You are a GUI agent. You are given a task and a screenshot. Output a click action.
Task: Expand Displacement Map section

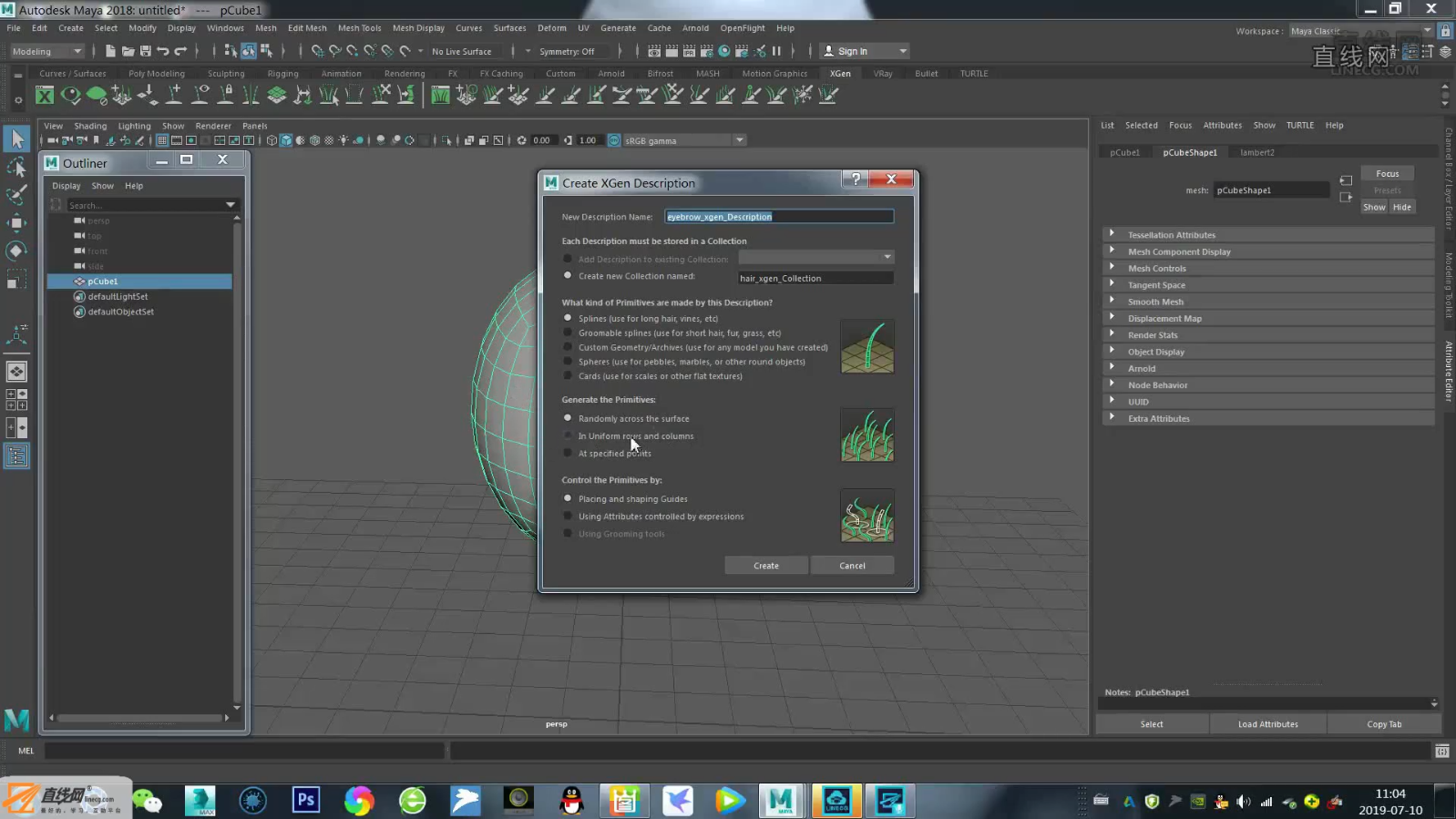click(1268, 318)
